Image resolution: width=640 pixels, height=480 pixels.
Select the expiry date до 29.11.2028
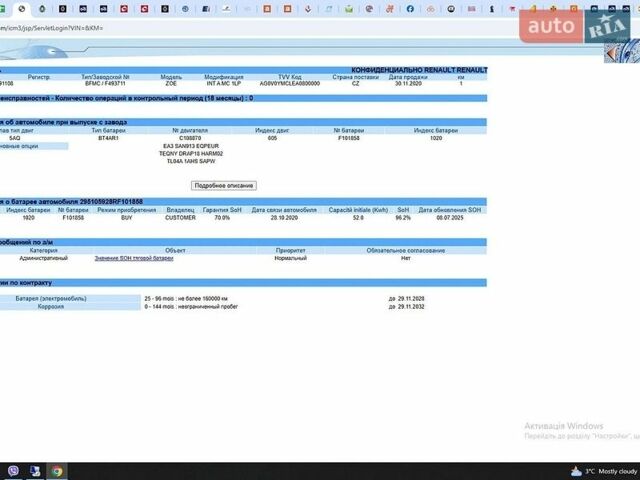coord(407,298)
